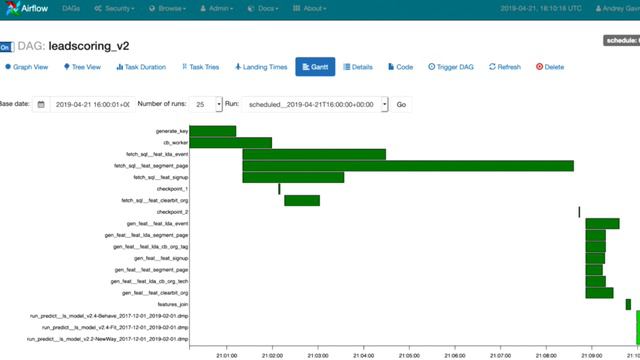Click the features_join task label
This screenshot has height=360, width=640.
(173, 304)
